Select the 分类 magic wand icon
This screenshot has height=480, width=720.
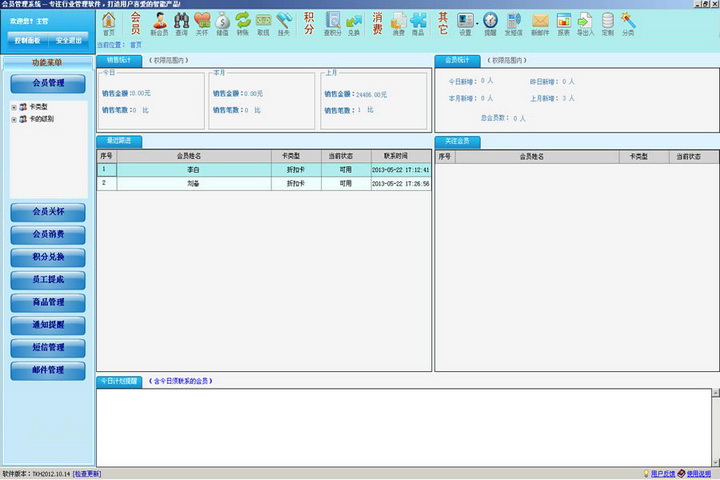point(628,24)
